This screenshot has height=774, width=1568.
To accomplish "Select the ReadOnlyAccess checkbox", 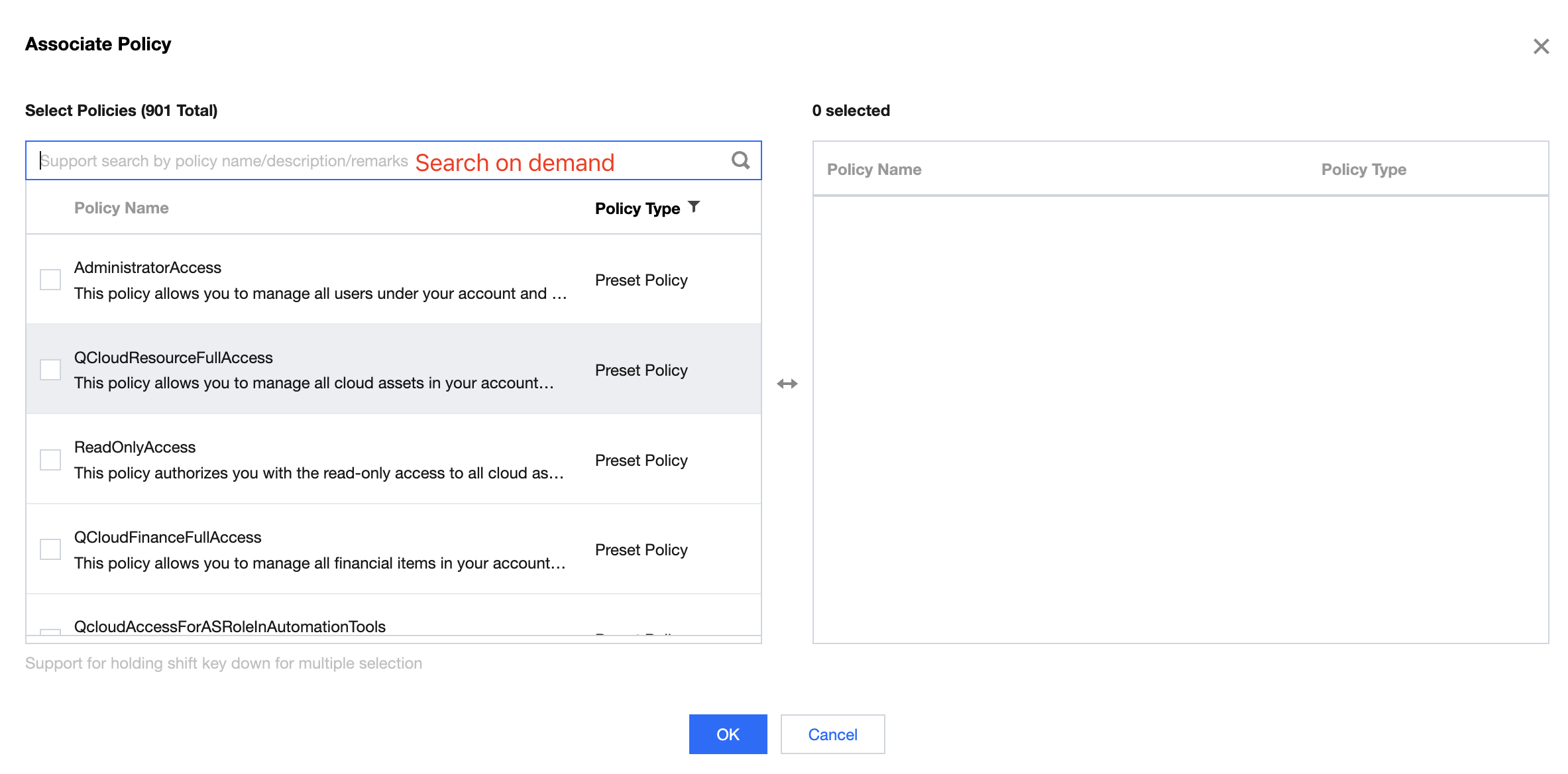I will (x=50, y=460).
